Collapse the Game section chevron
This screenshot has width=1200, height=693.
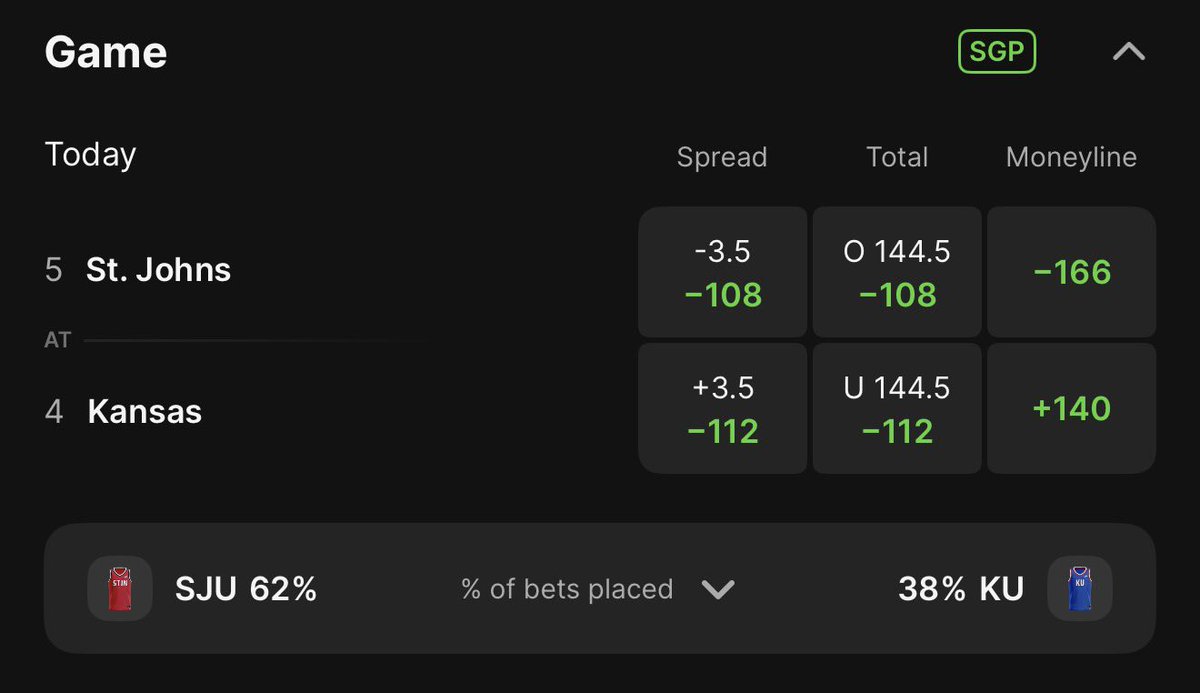point(1129,52)
